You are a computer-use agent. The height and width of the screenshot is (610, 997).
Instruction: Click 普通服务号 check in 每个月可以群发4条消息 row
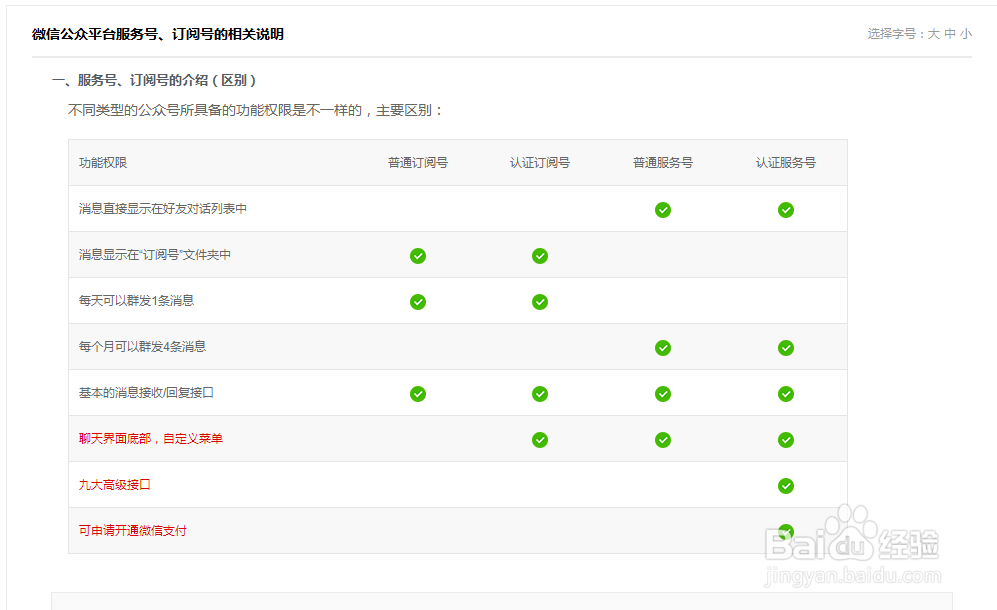click(663, 348)
